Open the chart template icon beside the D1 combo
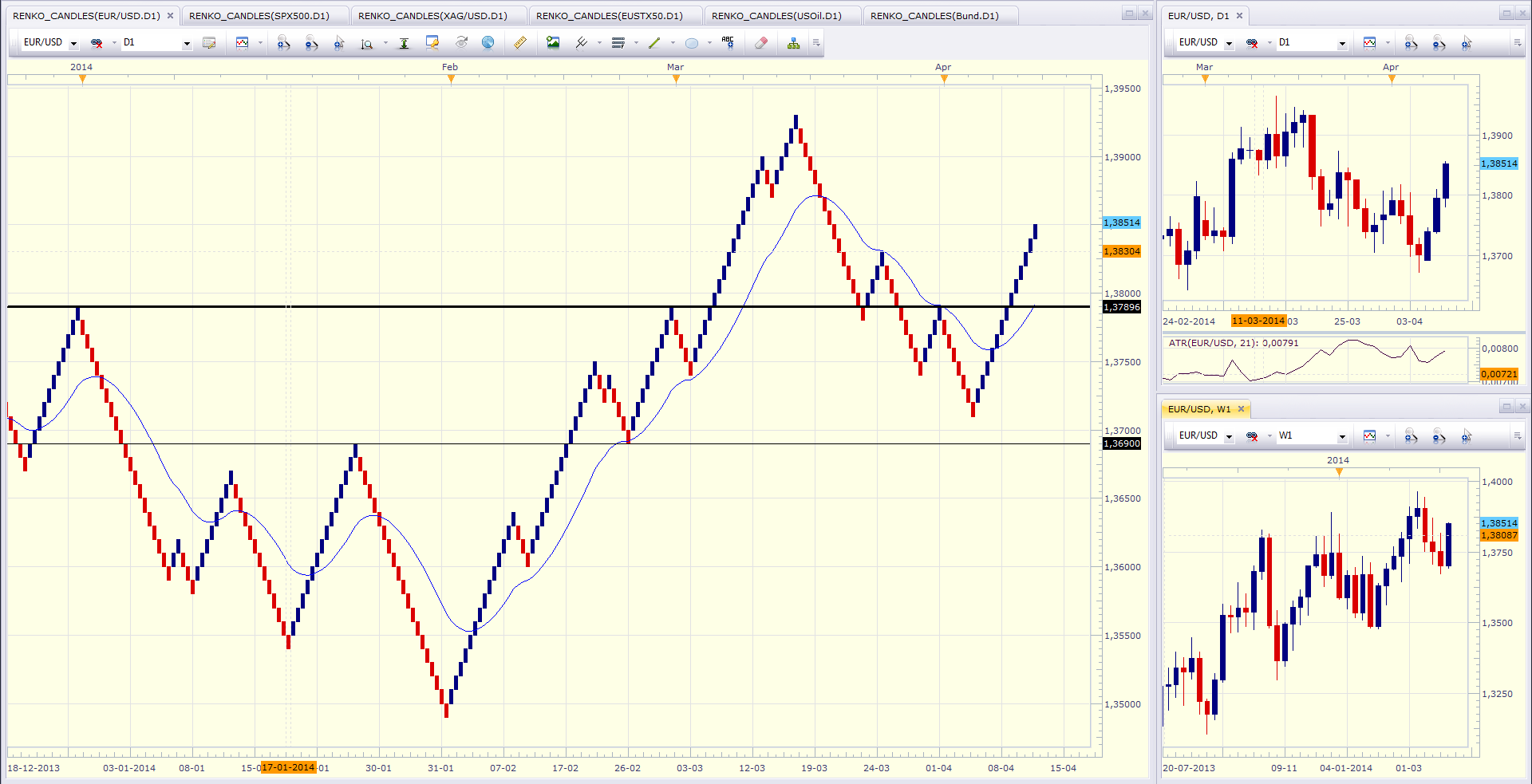Image resolution: width=1532 pixels, height=784 pixels. click(x=209, y=43)
